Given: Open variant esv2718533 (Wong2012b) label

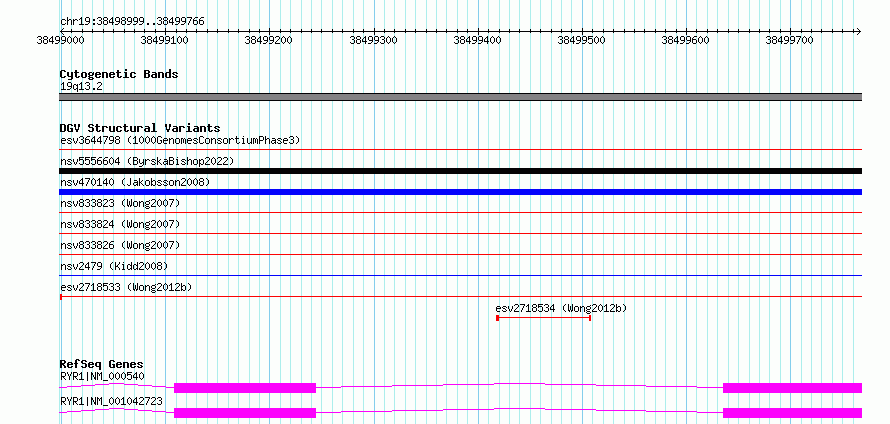Looking at the screenshot, I should click(x=126, y=287).
